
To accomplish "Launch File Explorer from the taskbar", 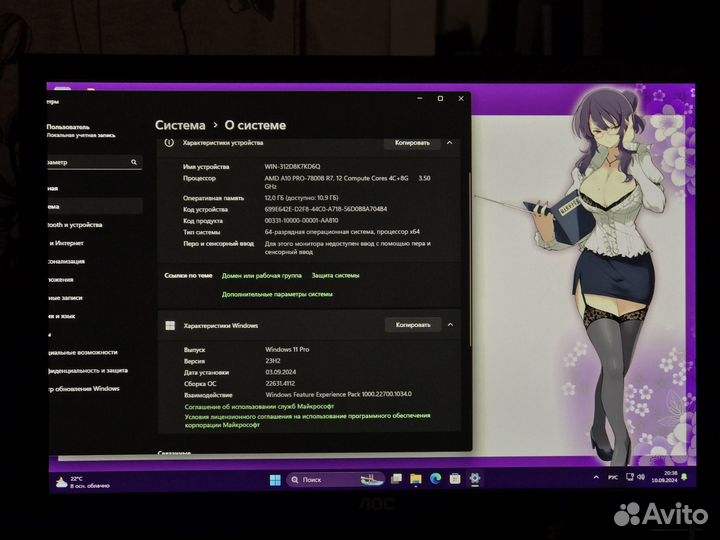I will [416, 479].
